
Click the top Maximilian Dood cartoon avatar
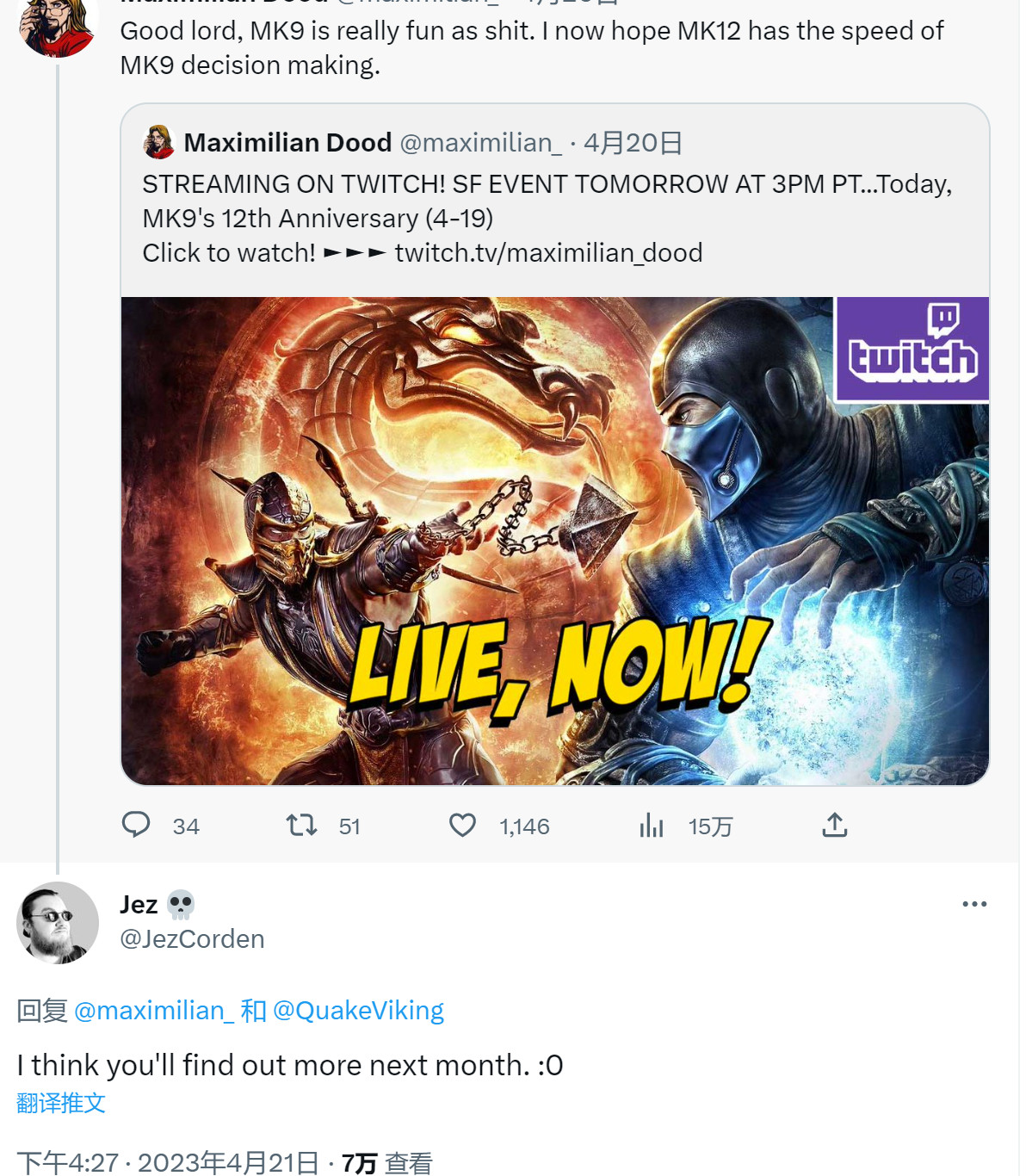58,26
